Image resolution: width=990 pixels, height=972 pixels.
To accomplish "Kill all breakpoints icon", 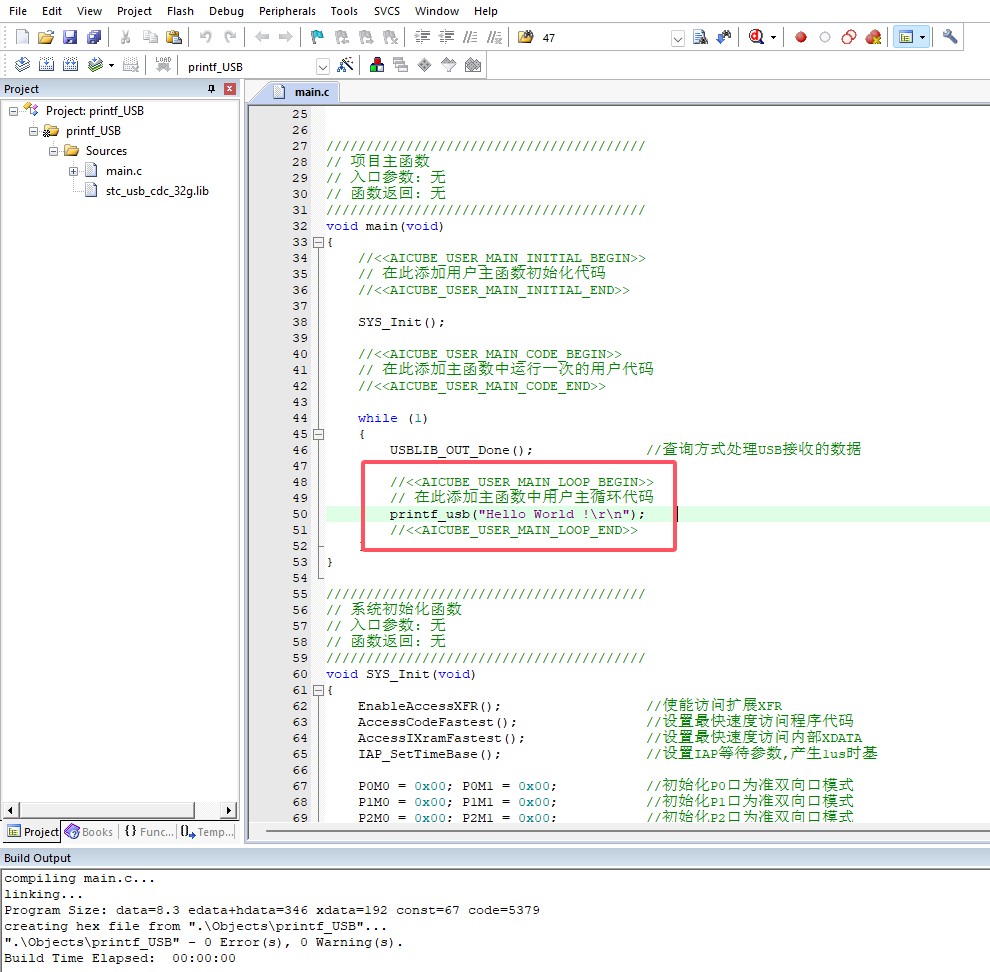I will tap(873, 37).
